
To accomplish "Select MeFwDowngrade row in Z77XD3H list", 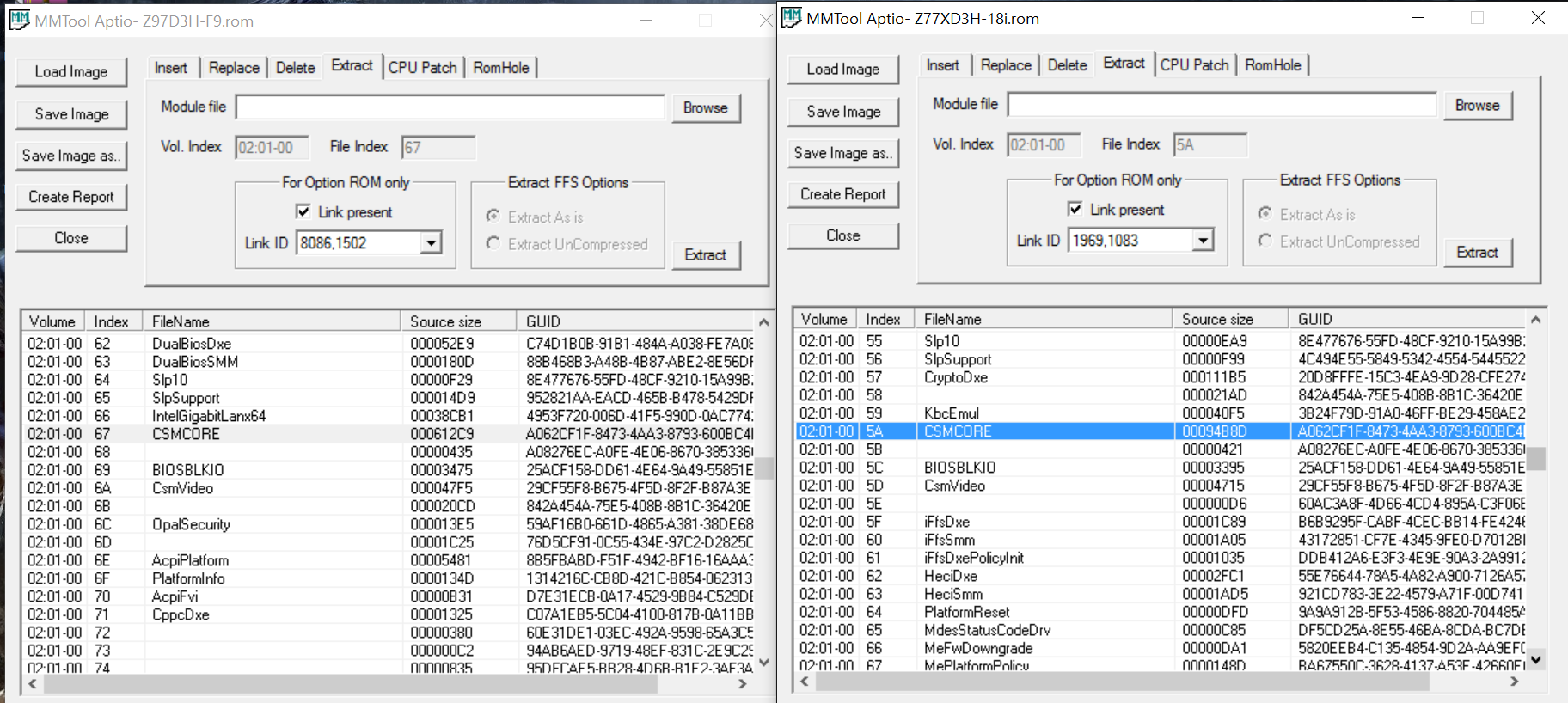I will (1161, 648).
